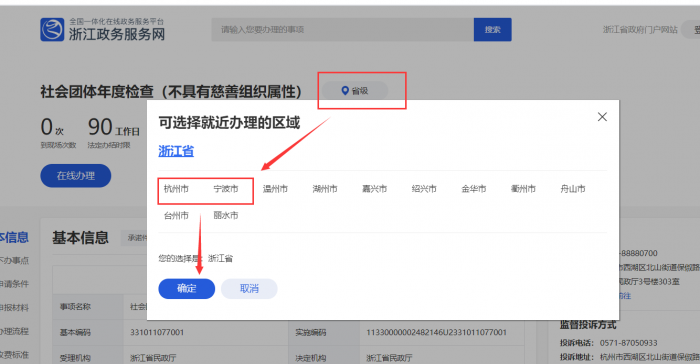The width and height of the screenshot is (700, 364).
Task: Select 宁波市 in the region list
Action: pos(226,189)
